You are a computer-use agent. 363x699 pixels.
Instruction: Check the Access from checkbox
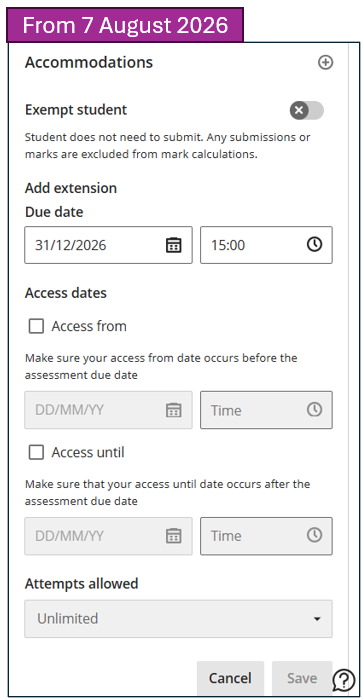[x=36, y=326]
